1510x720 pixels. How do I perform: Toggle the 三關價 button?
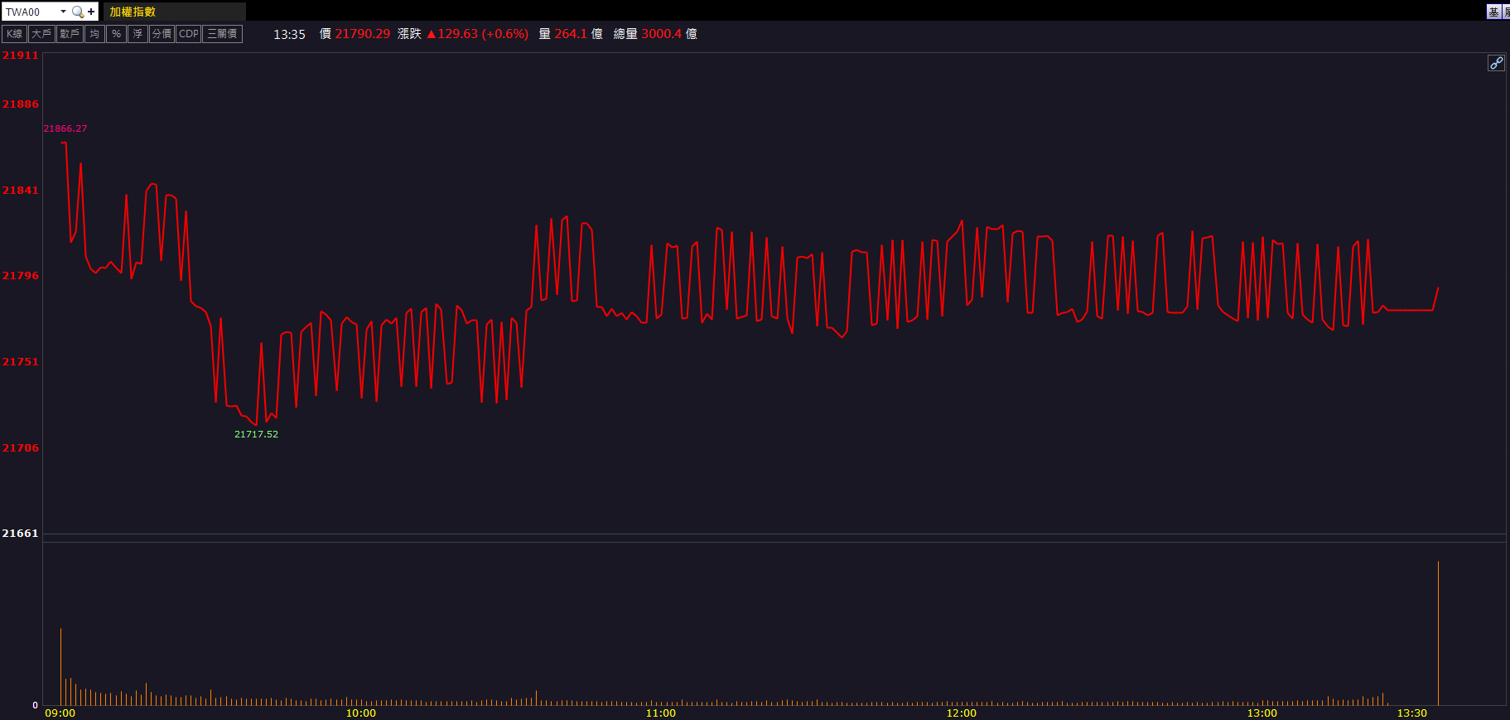click(222, 34)
